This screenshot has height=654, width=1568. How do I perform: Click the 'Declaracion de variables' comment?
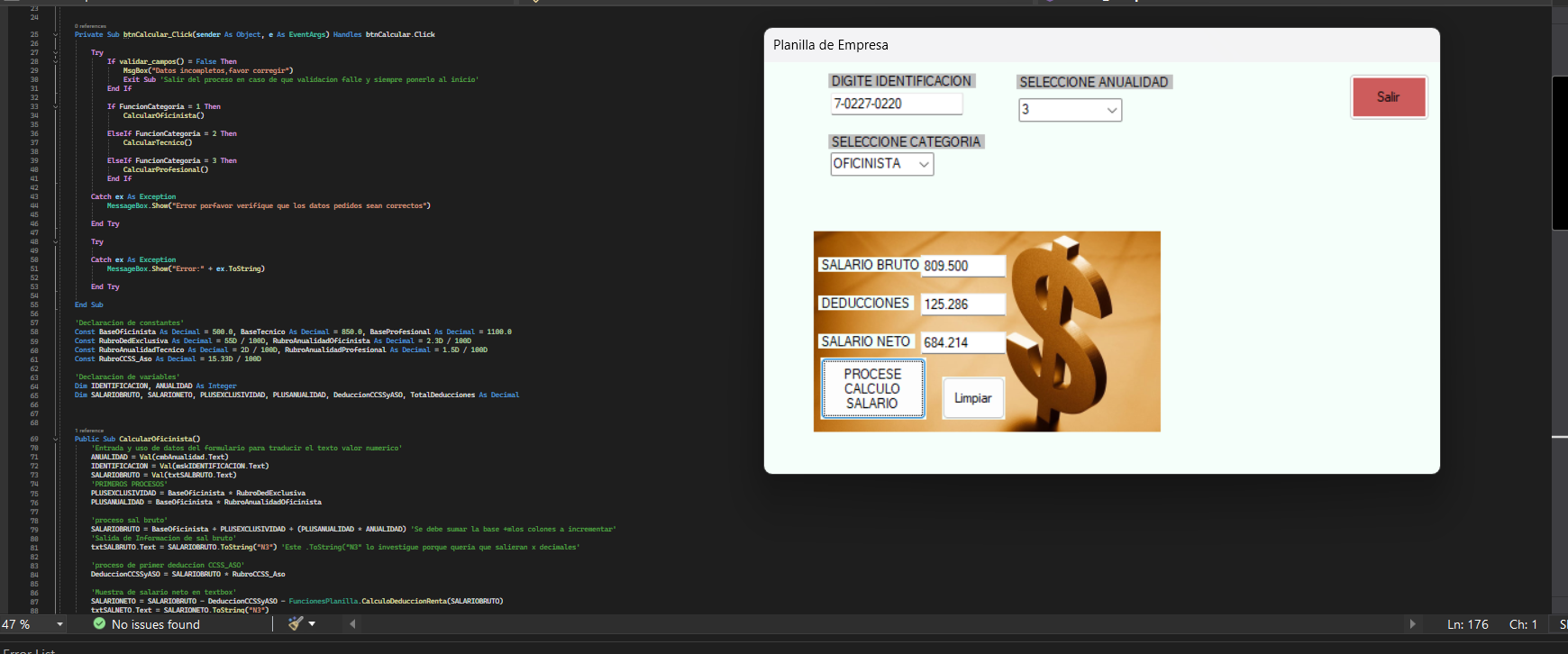coord(127,377)
